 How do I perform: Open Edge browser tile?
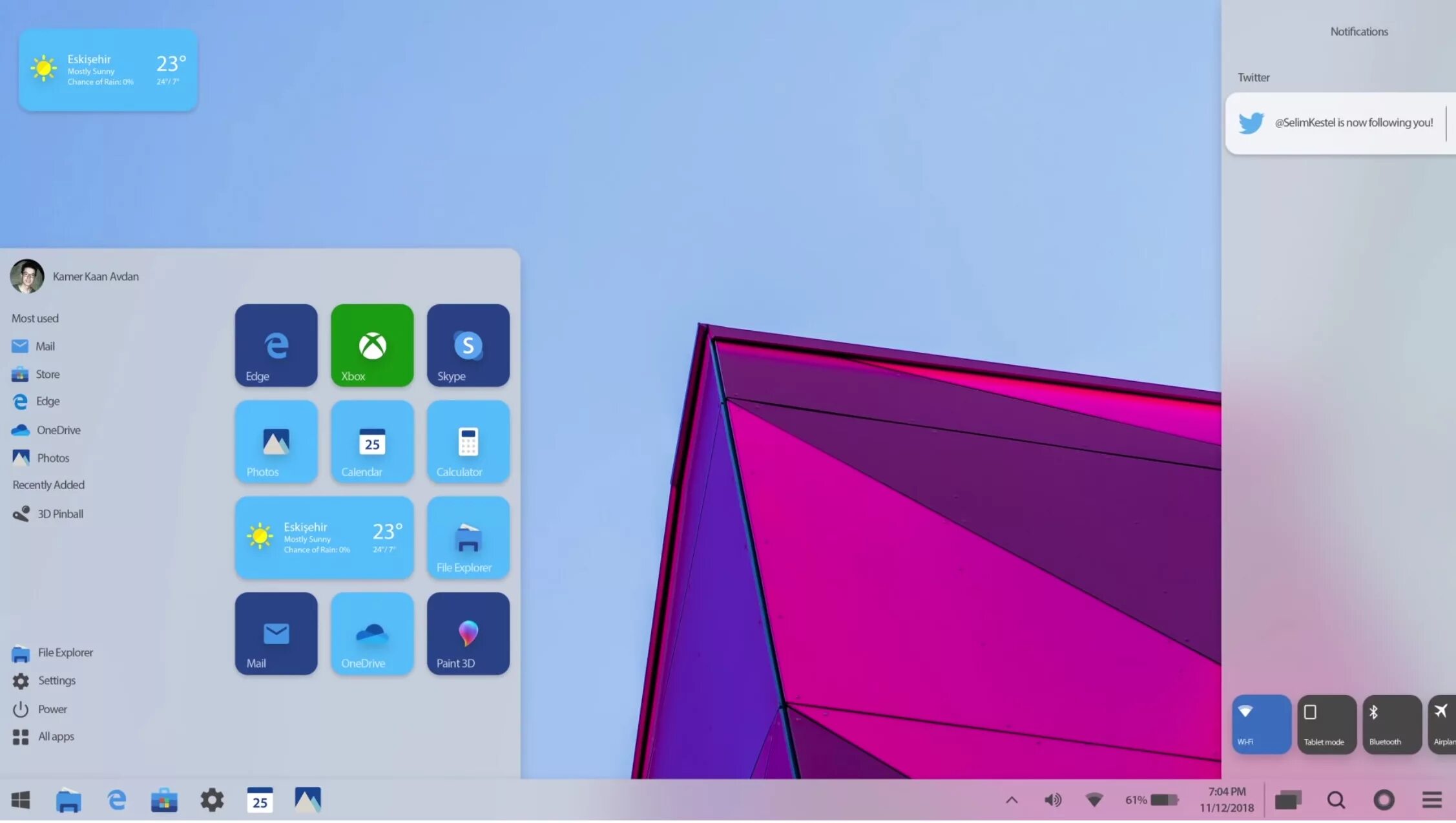276,344
